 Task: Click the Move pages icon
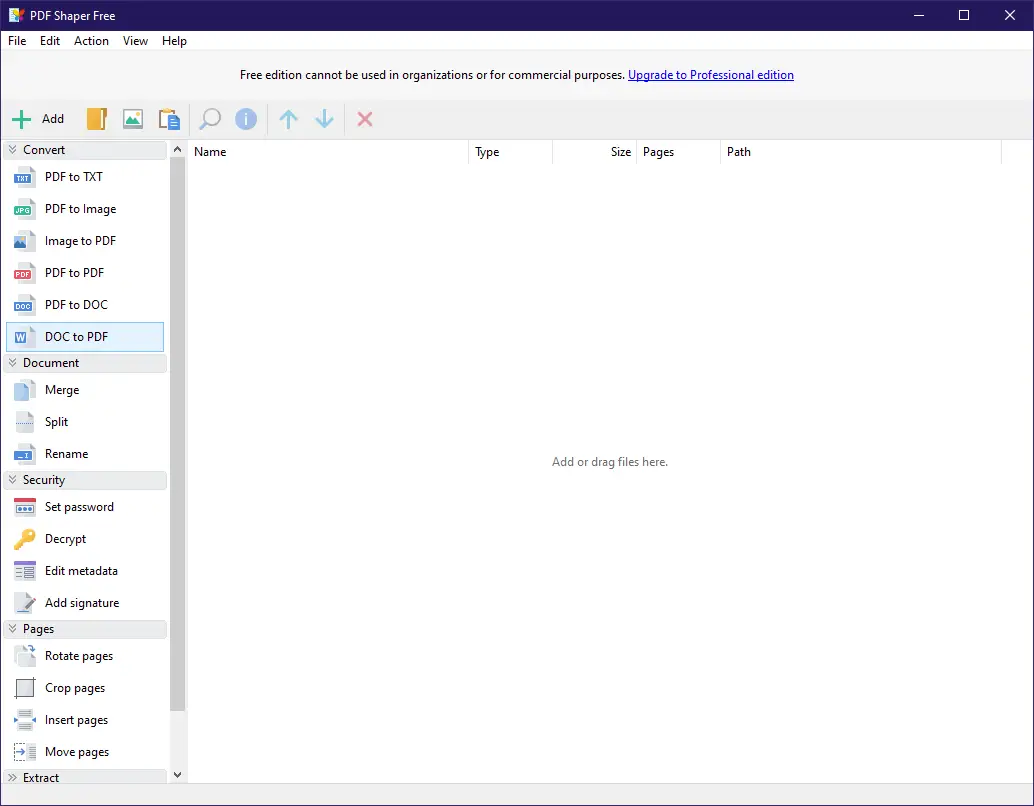click(x=24, y=752)
